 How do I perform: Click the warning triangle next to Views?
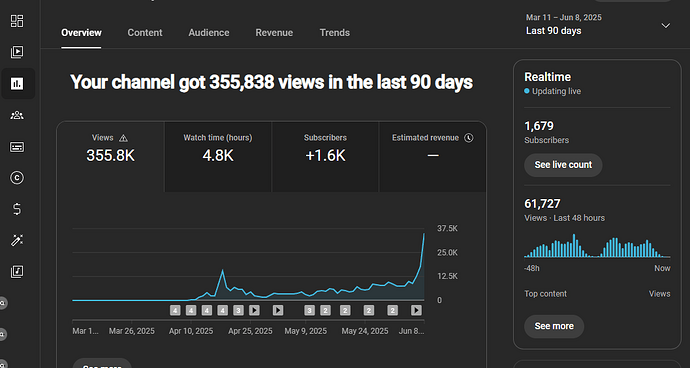(124, 138)
